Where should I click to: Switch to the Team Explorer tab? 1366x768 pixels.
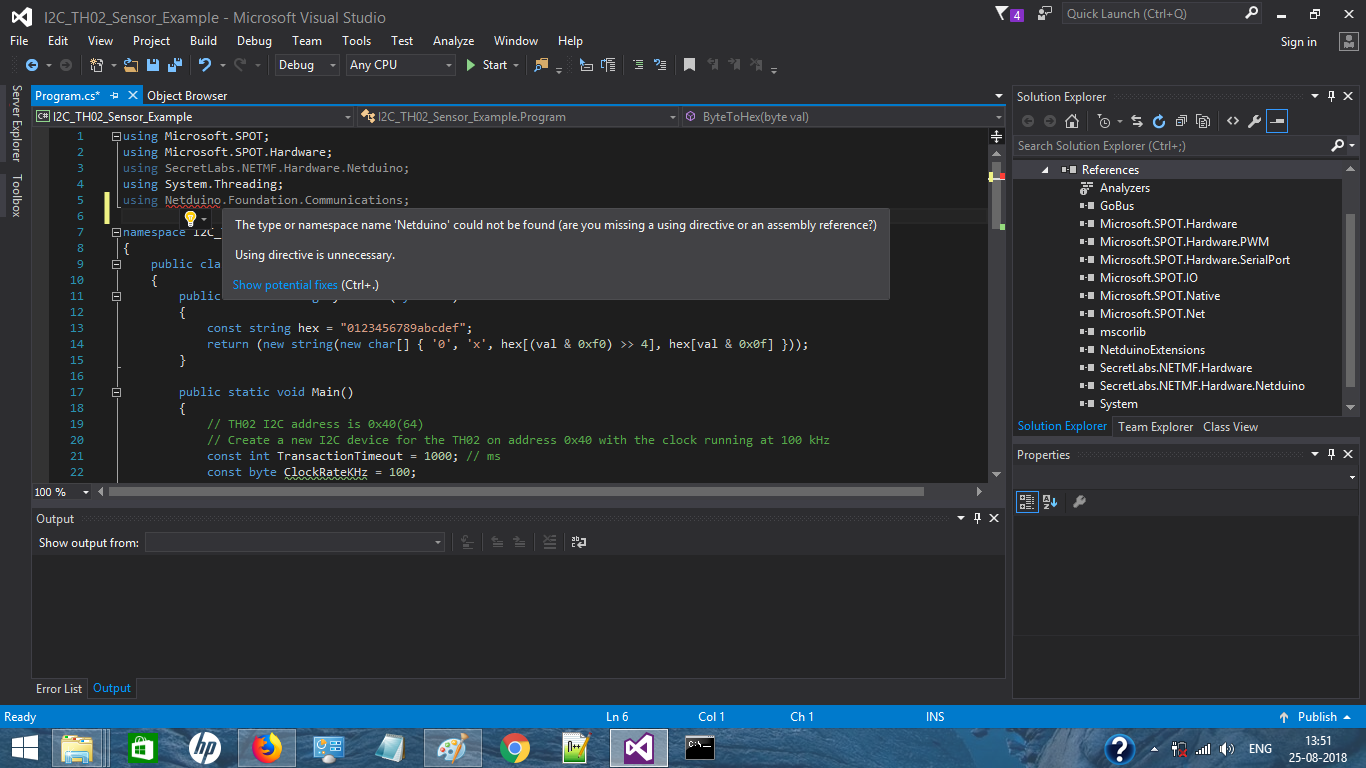(1155, 427)
